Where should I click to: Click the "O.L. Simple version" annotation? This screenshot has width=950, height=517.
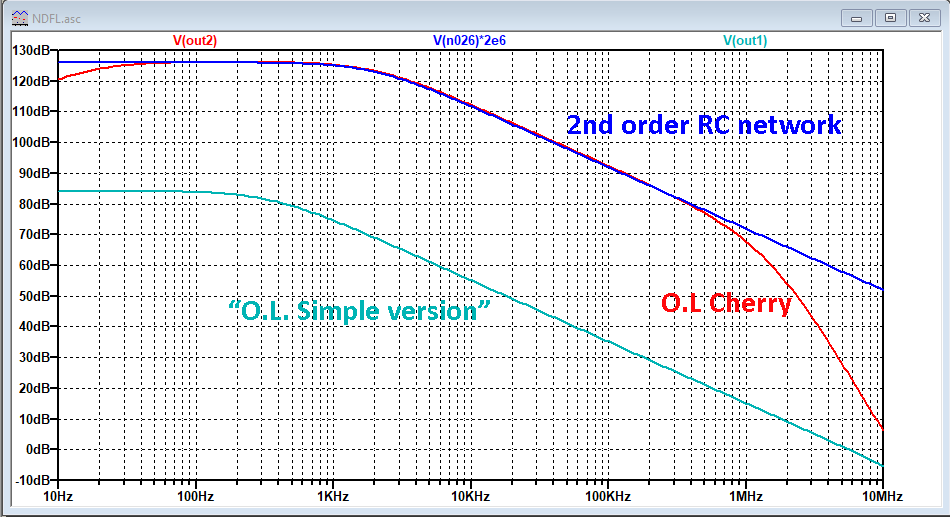pos(359,311)
